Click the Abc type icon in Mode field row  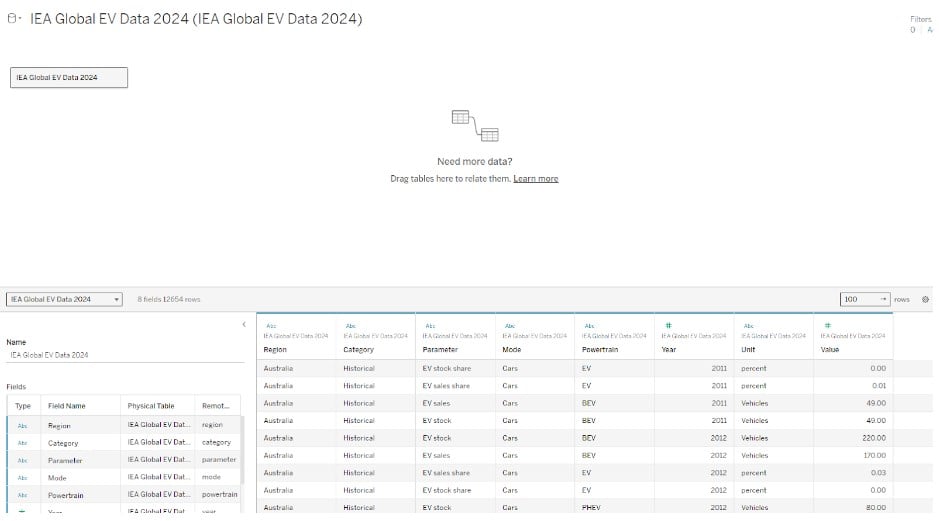point(22,478)
